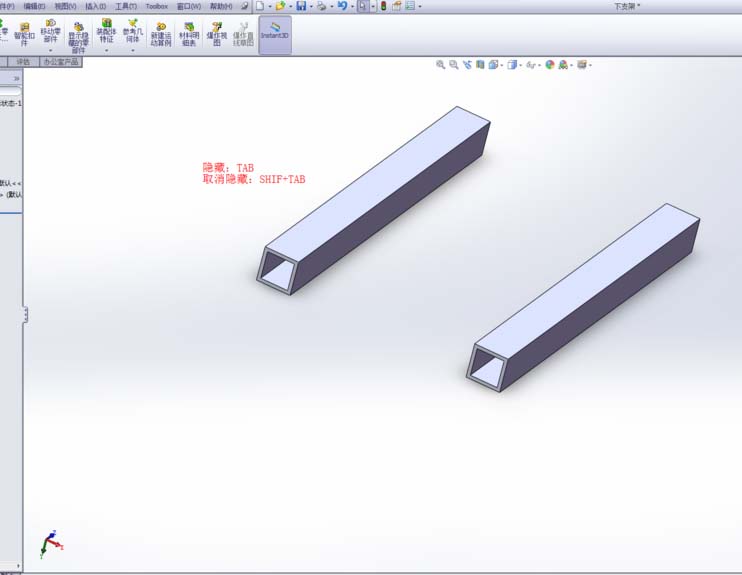Click the Hide/Show Items glasses icon
Image resolution: width=742 pixels, height=575 pixels.
[x=530, y=65]
